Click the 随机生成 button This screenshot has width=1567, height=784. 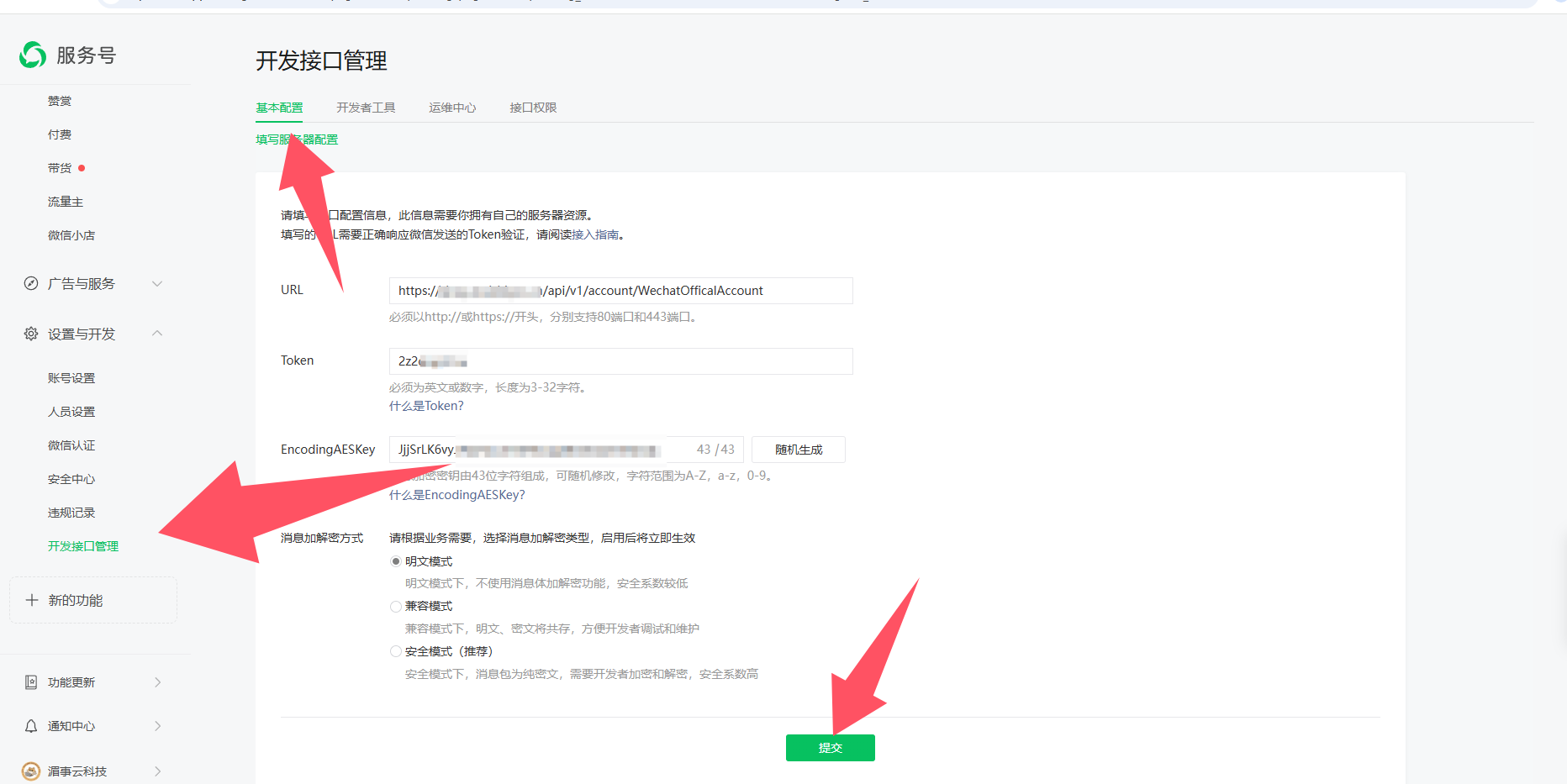[798, 450]
